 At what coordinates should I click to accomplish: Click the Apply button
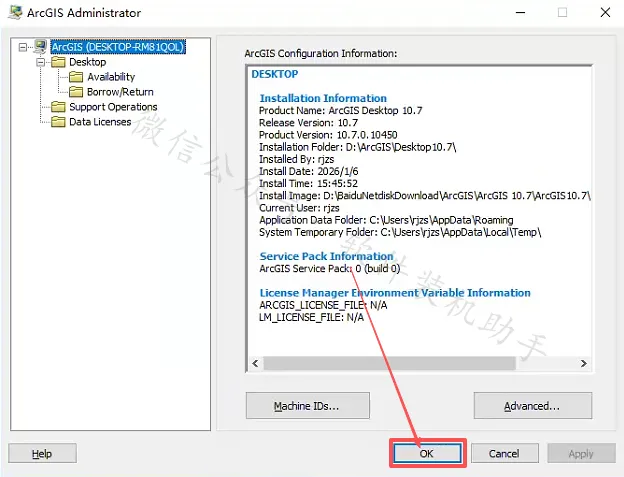click(x=581, y=454)
